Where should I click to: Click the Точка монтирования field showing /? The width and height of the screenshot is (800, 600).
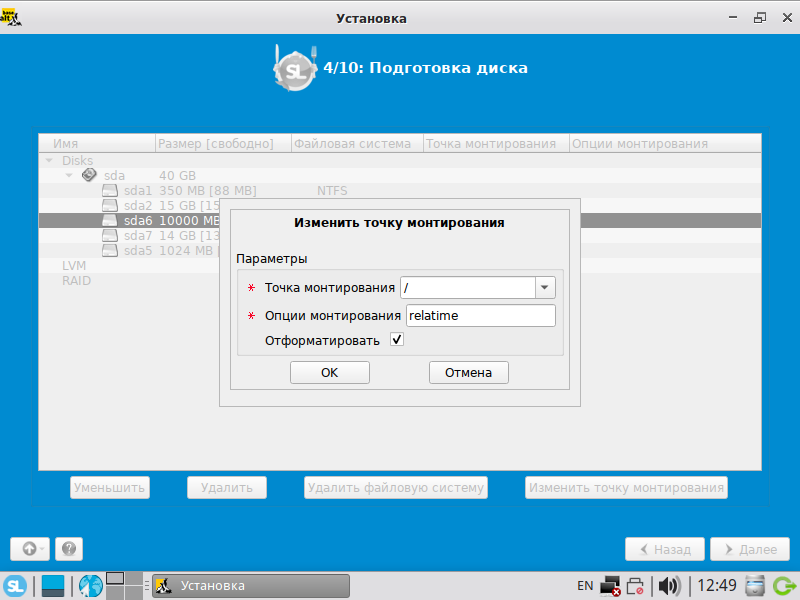468,288
